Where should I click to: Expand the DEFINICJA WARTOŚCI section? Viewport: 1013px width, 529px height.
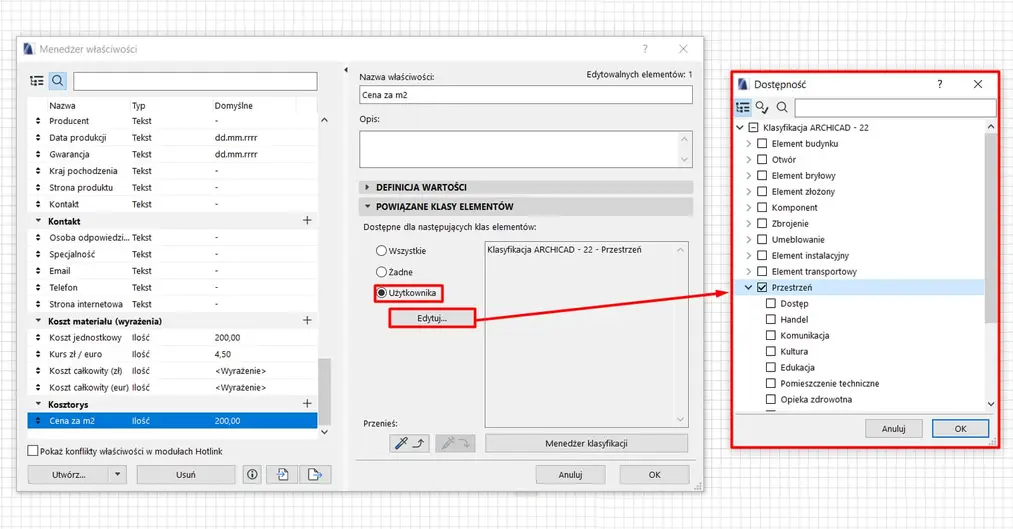[367, 187]
